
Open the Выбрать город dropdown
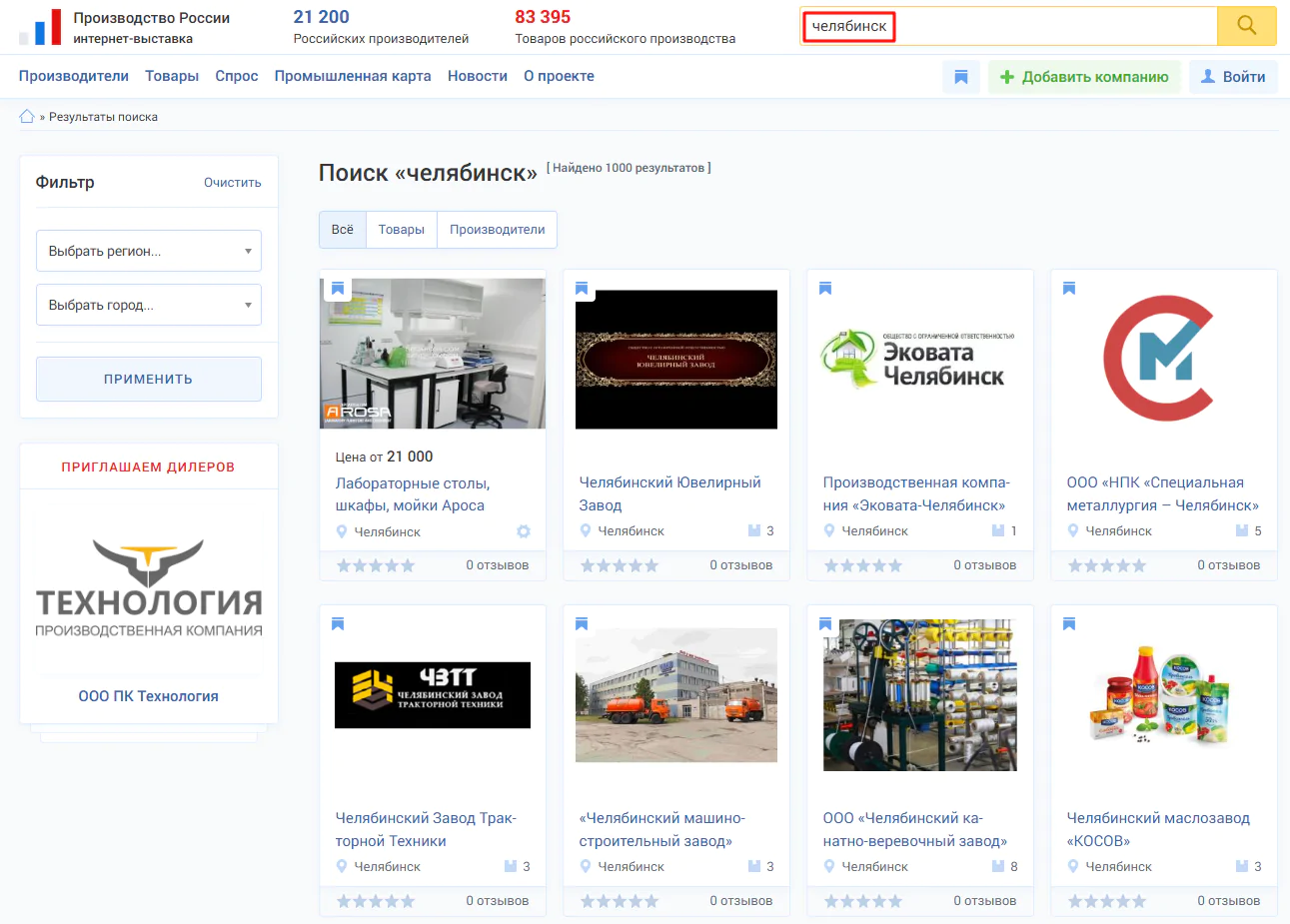[x=149, y=305]
